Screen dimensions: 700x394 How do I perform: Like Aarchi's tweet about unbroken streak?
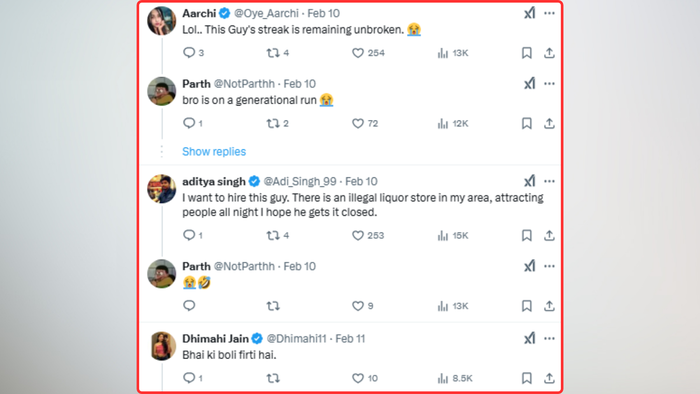click(x=358, y=53)
